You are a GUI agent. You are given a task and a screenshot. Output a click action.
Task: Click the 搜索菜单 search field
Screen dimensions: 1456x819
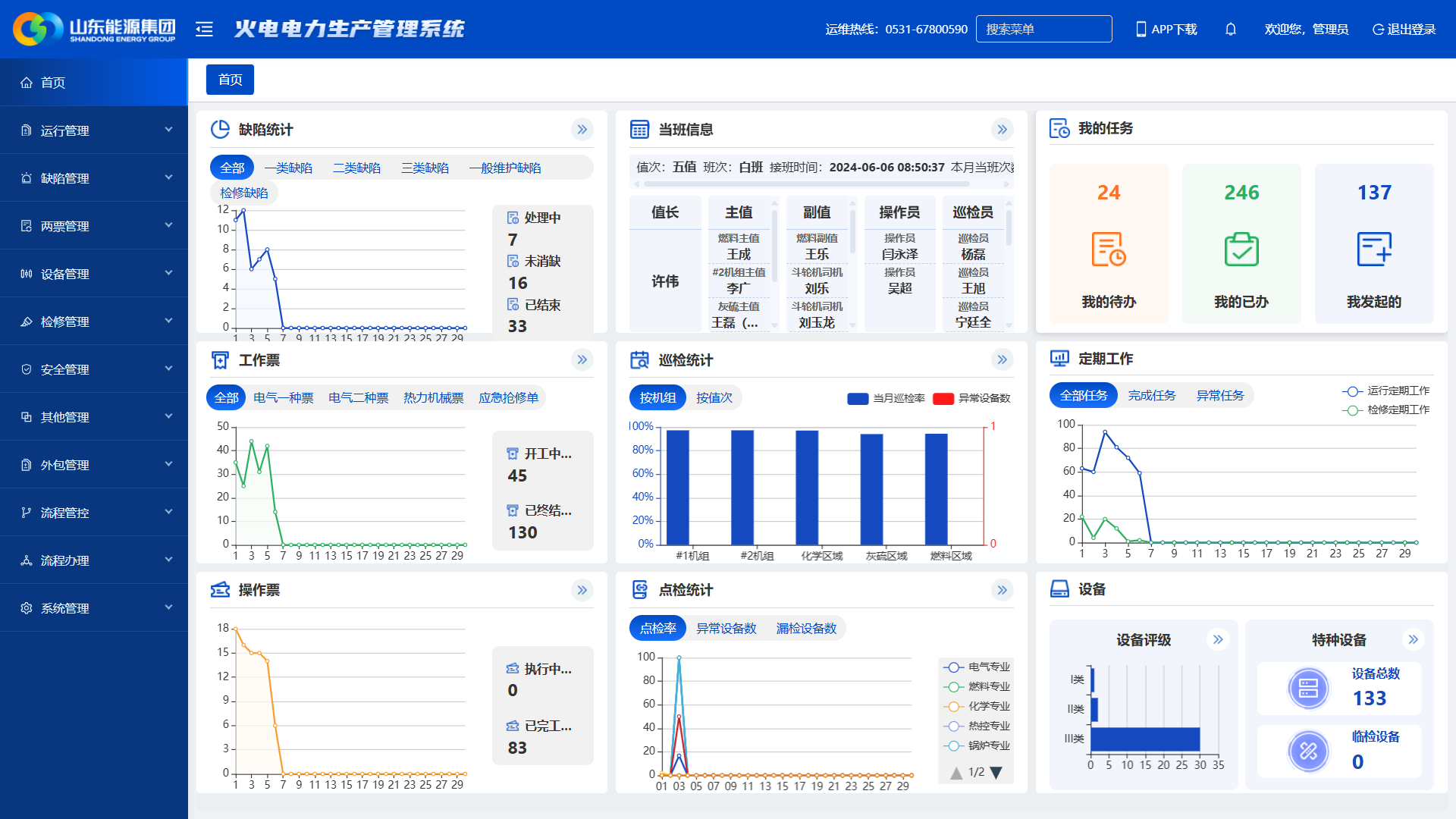pos(1043,29)
